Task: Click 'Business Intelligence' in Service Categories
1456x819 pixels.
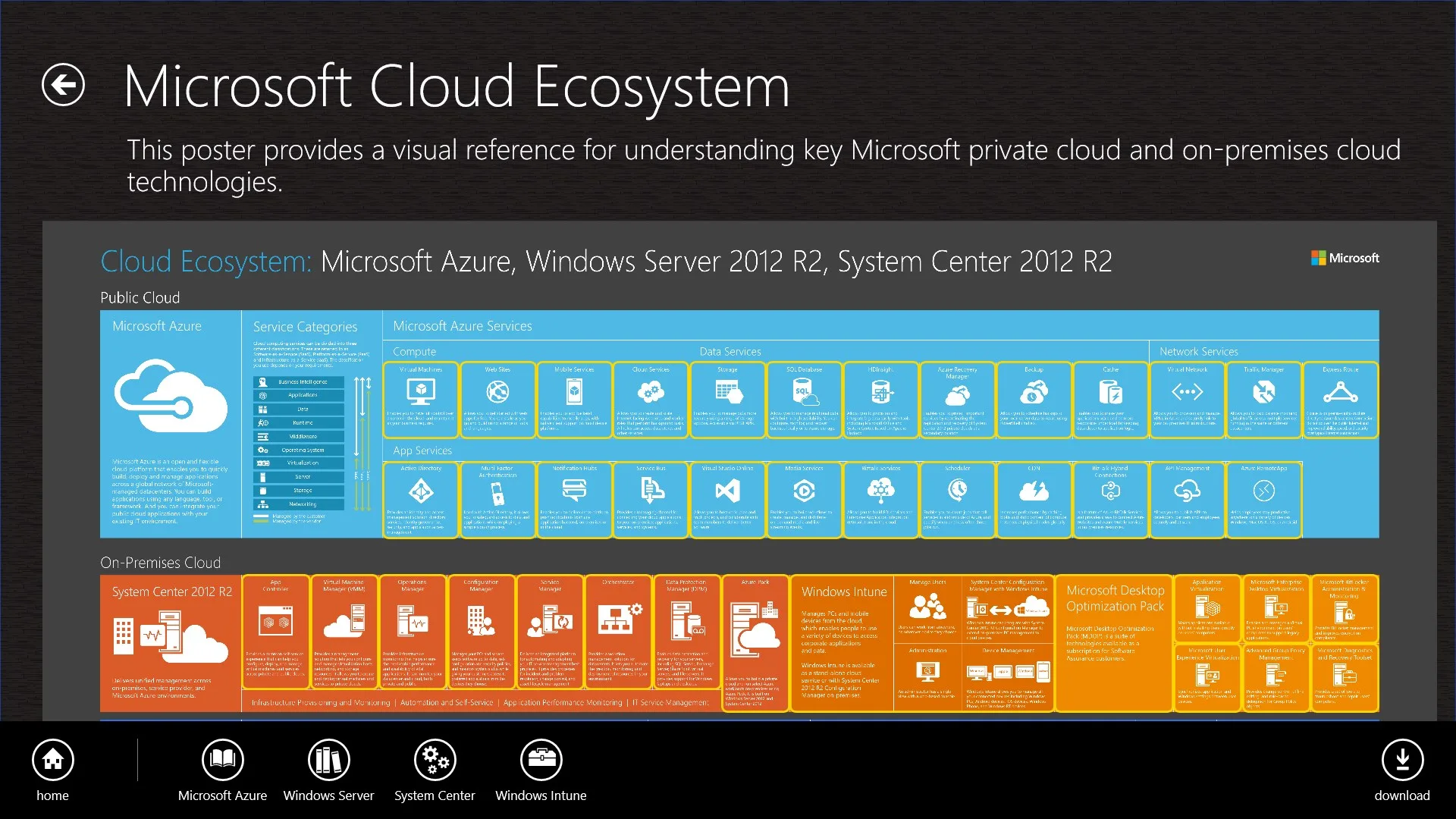Action: click(299, 381)
